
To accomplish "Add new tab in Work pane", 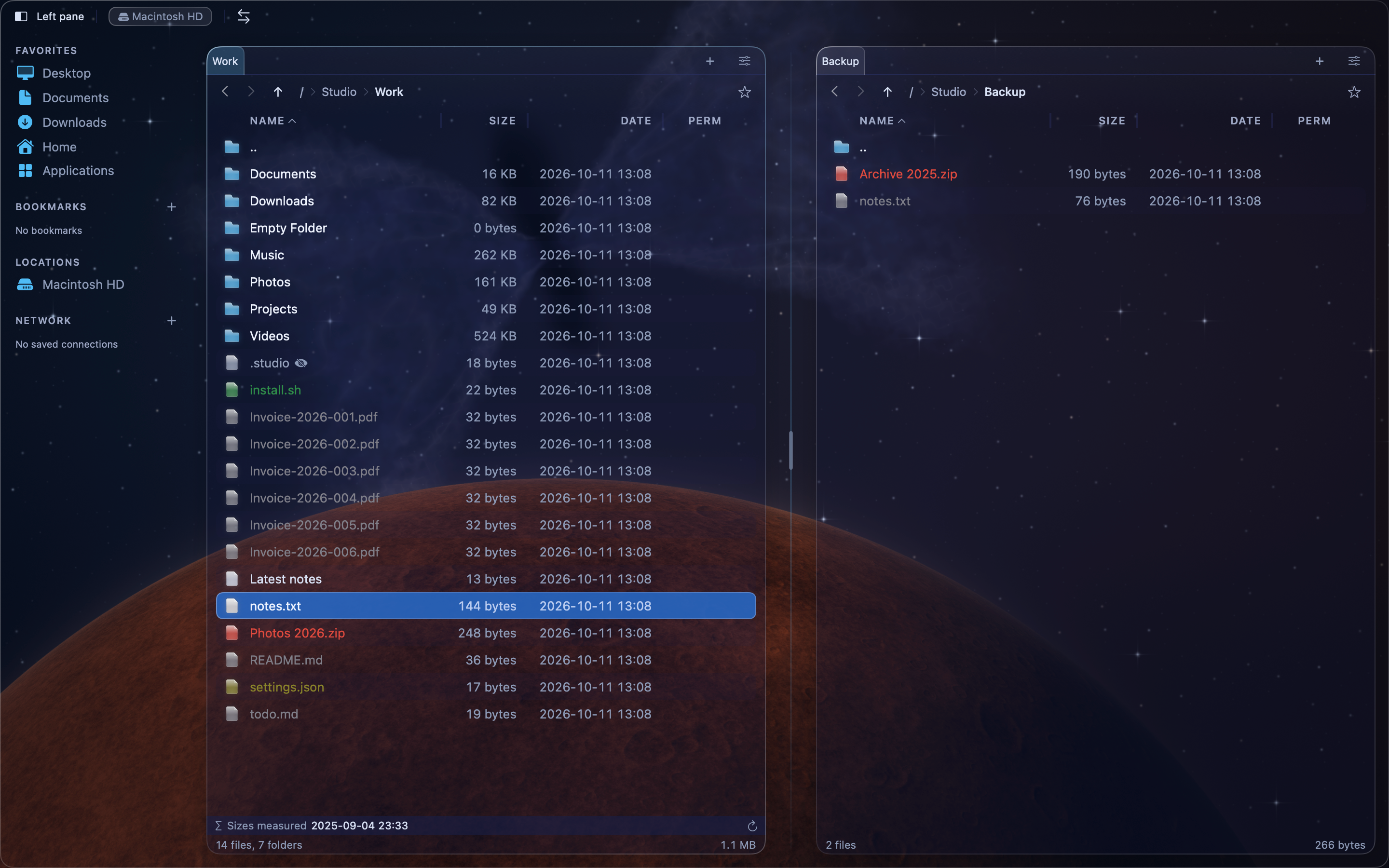I will 710,61.
